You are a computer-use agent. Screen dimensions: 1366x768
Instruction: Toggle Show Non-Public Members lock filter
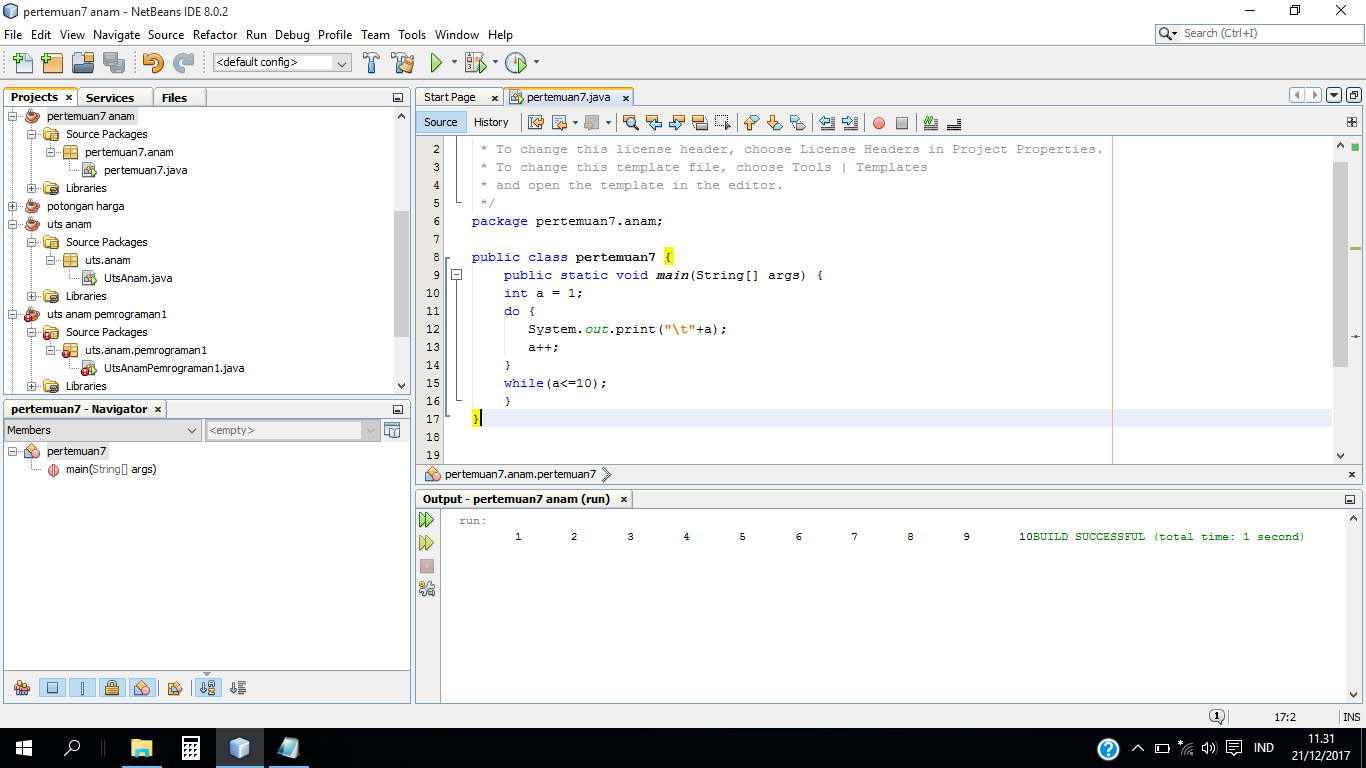point(112,688)
